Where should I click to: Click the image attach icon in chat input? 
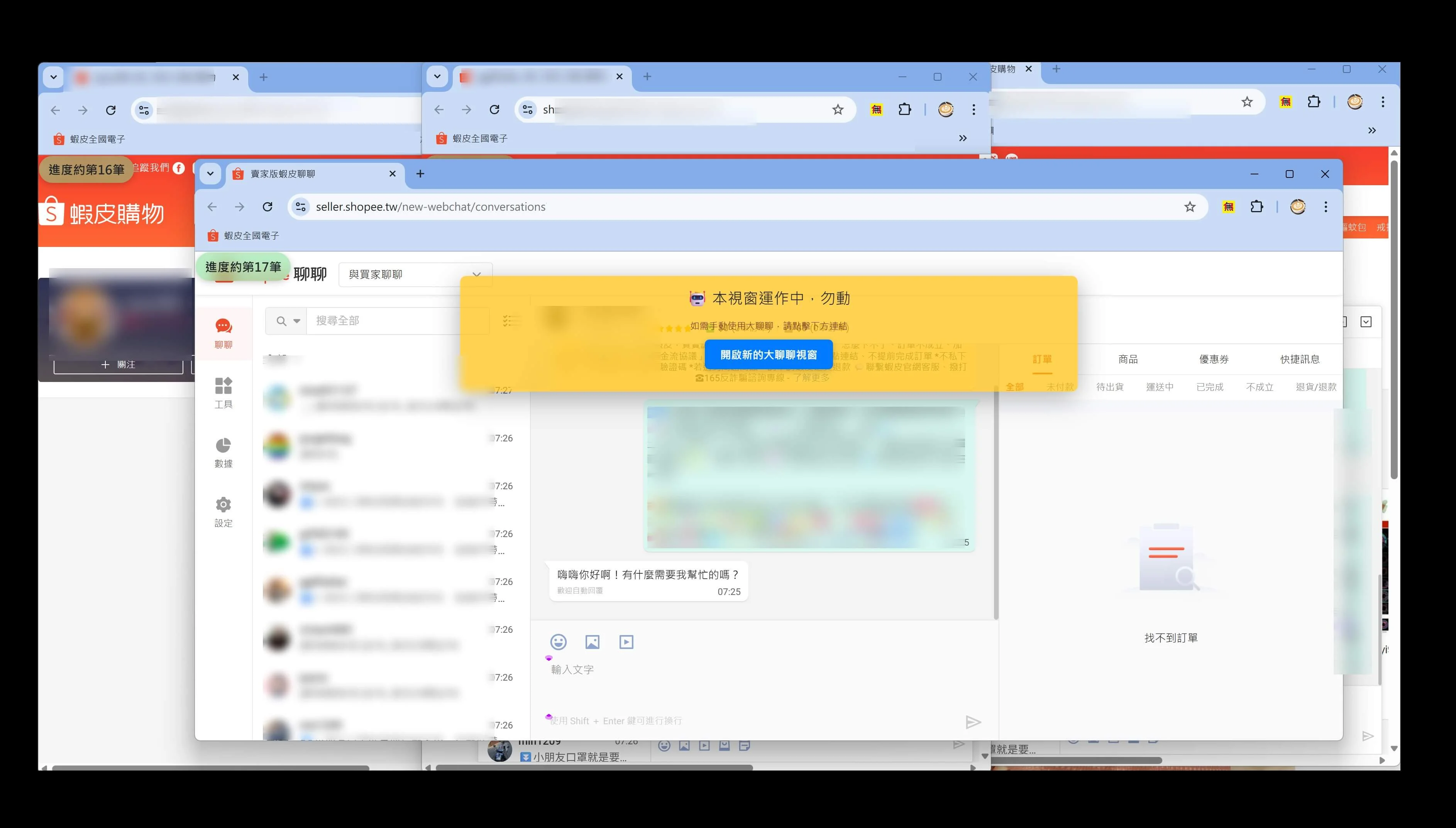pos(592,642)
